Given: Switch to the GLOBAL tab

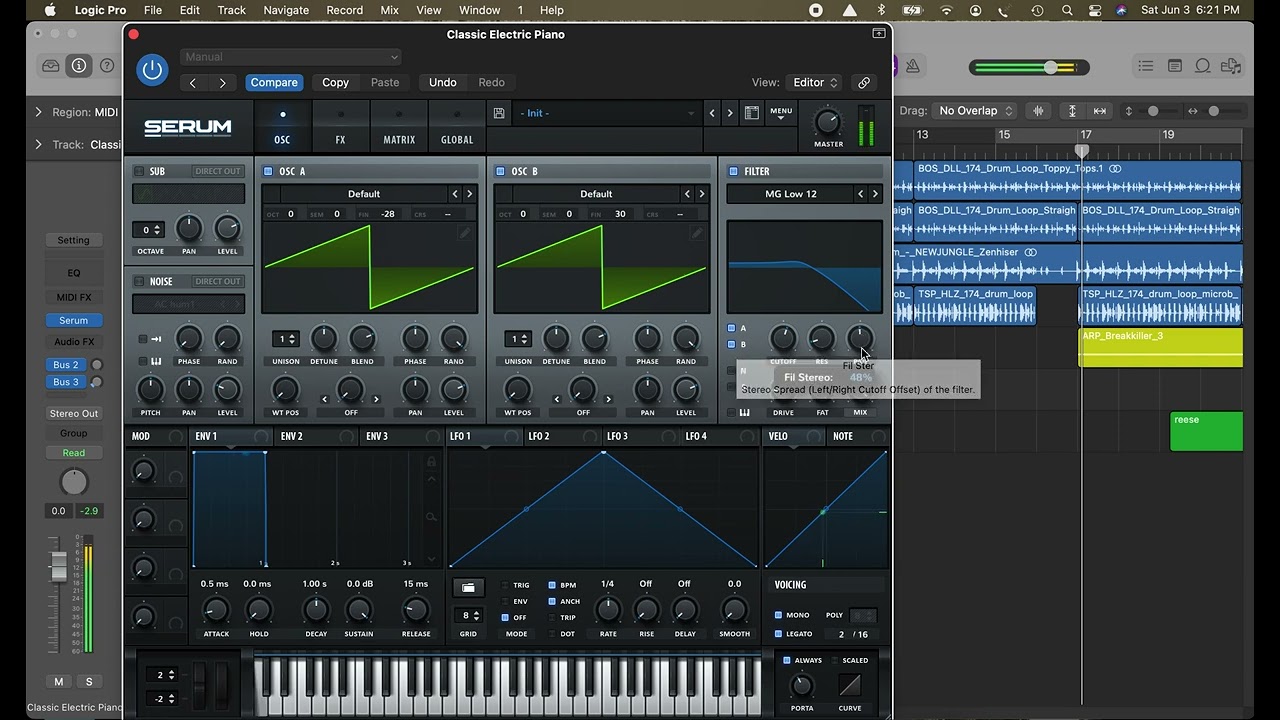Looking at the screenshot, I should 457,127.
